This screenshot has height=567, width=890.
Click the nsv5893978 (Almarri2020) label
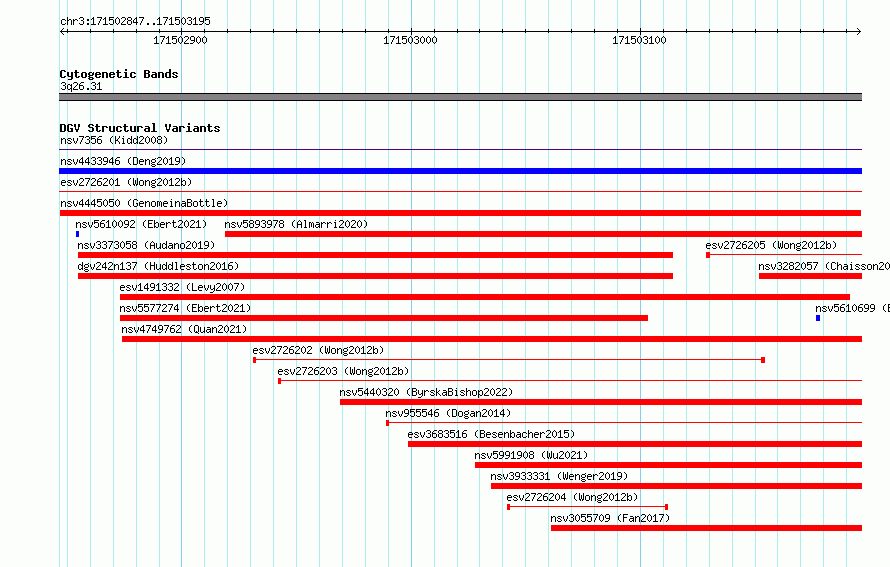point(296,224)
